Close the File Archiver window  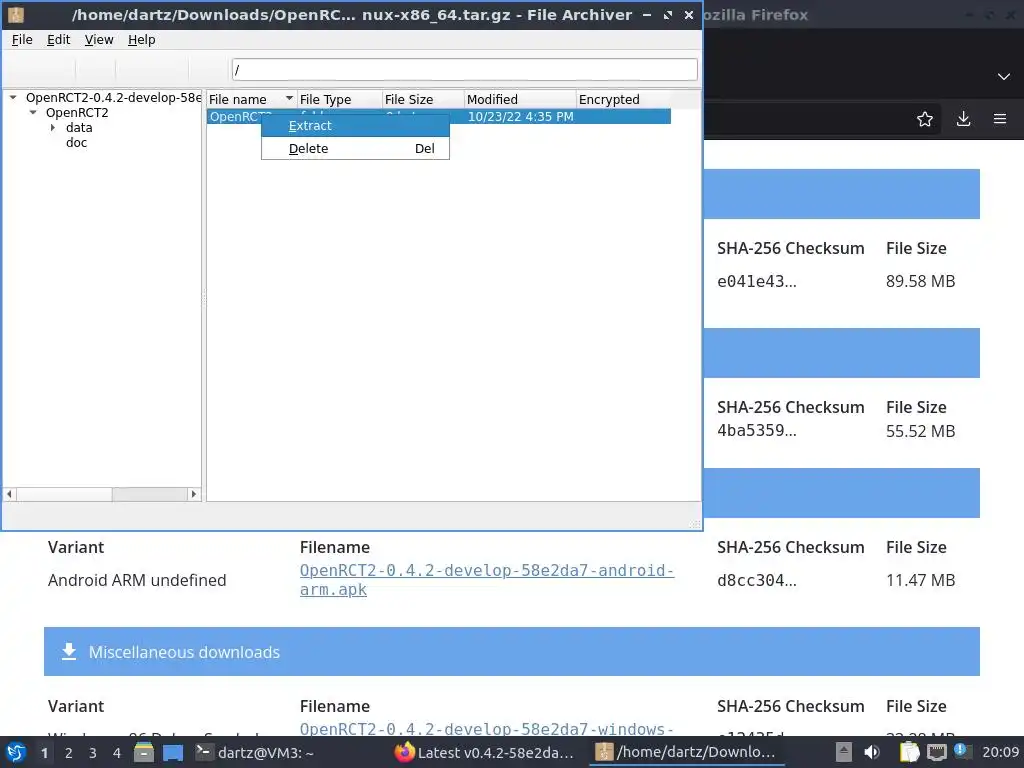[688, 14]
